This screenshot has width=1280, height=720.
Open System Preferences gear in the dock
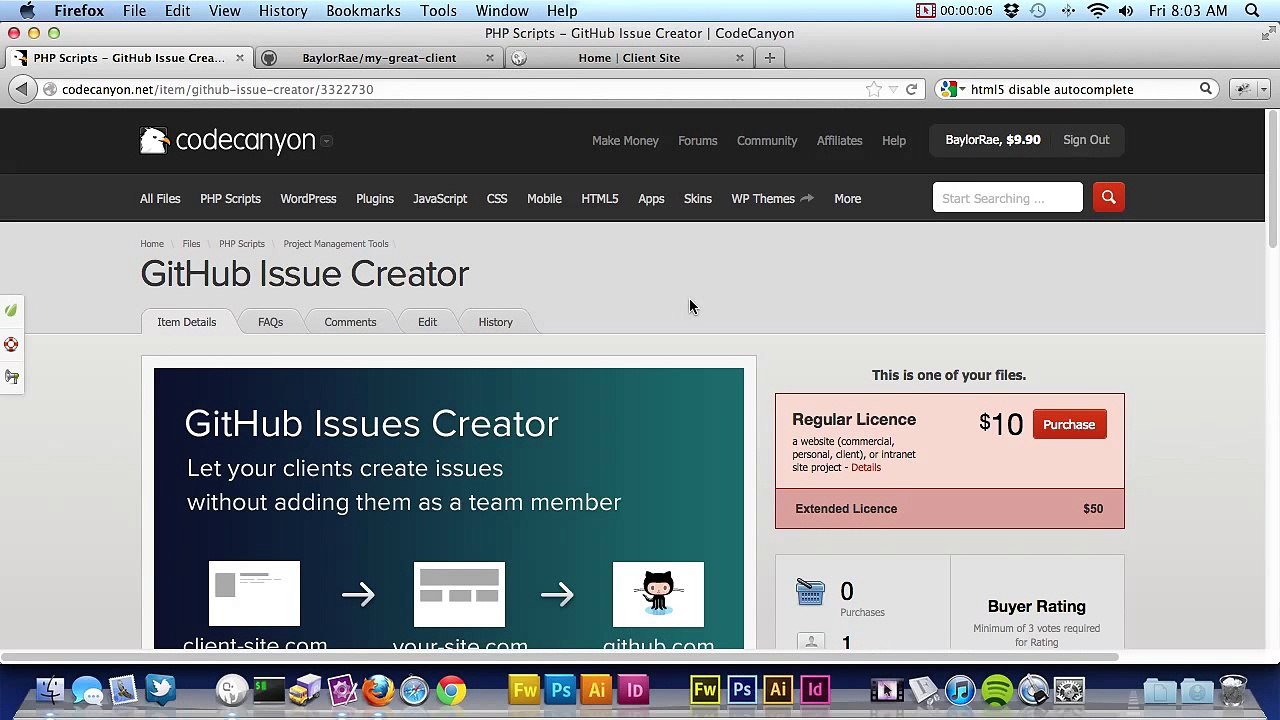click(x=1069, y=690)
